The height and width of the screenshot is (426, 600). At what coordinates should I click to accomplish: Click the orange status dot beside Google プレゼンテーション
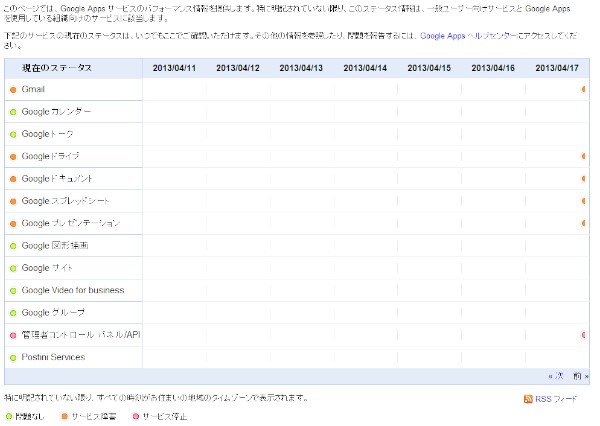[x=13, y=224]
